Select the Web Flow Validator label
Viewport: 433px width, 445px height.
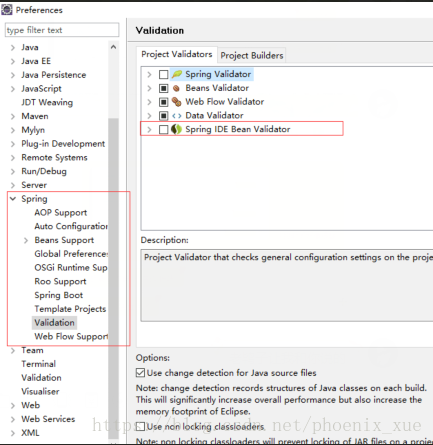click(x=225, y=102)
